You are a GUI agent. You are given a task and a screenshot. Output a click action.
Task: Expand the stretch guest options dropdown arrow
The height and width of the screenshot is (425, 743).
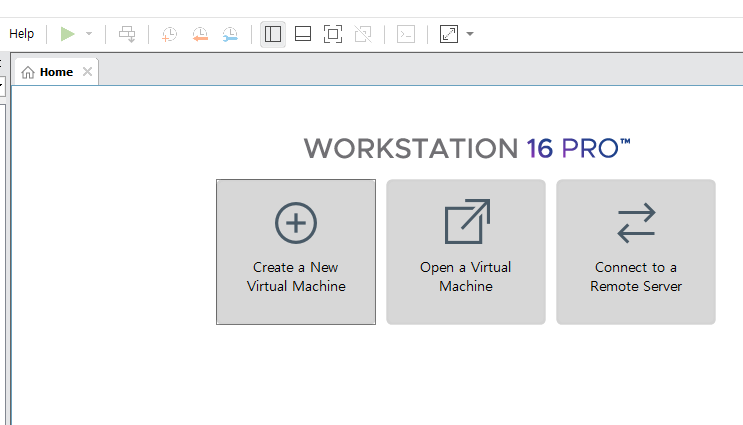click(x=470, y=34)
